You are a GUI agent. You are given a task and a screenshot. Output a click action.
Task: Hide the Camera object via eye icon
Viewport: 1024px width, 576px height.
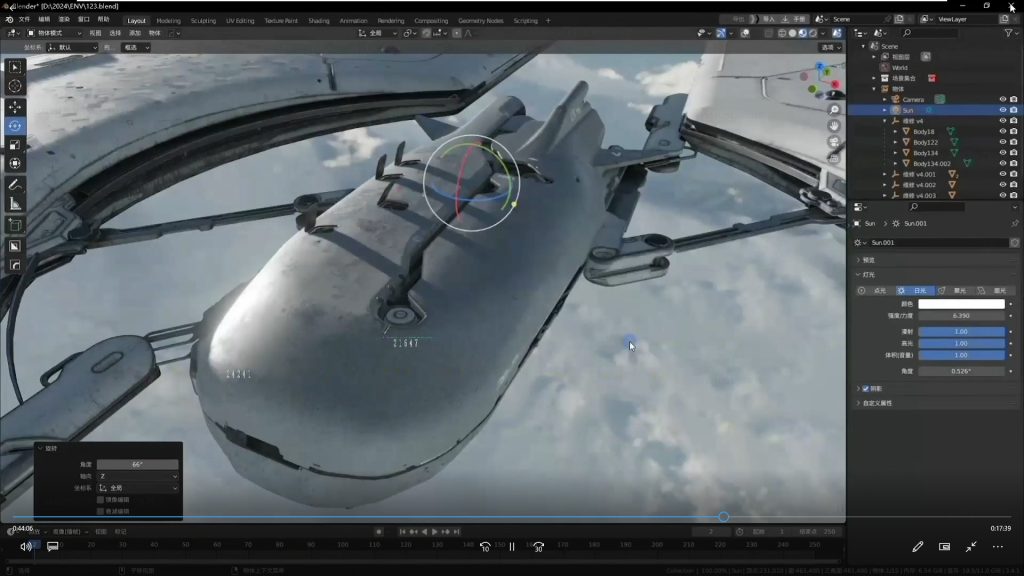[1002, 99]
